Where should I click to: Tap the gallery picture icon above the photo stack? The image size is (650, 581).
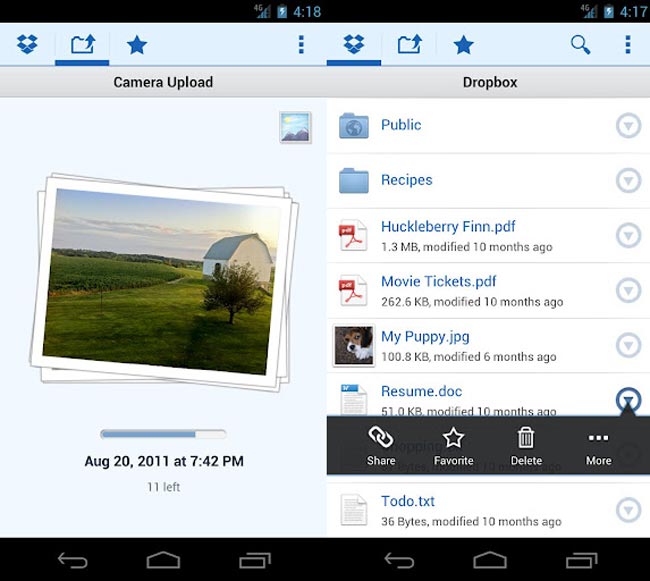pos(295,127)
